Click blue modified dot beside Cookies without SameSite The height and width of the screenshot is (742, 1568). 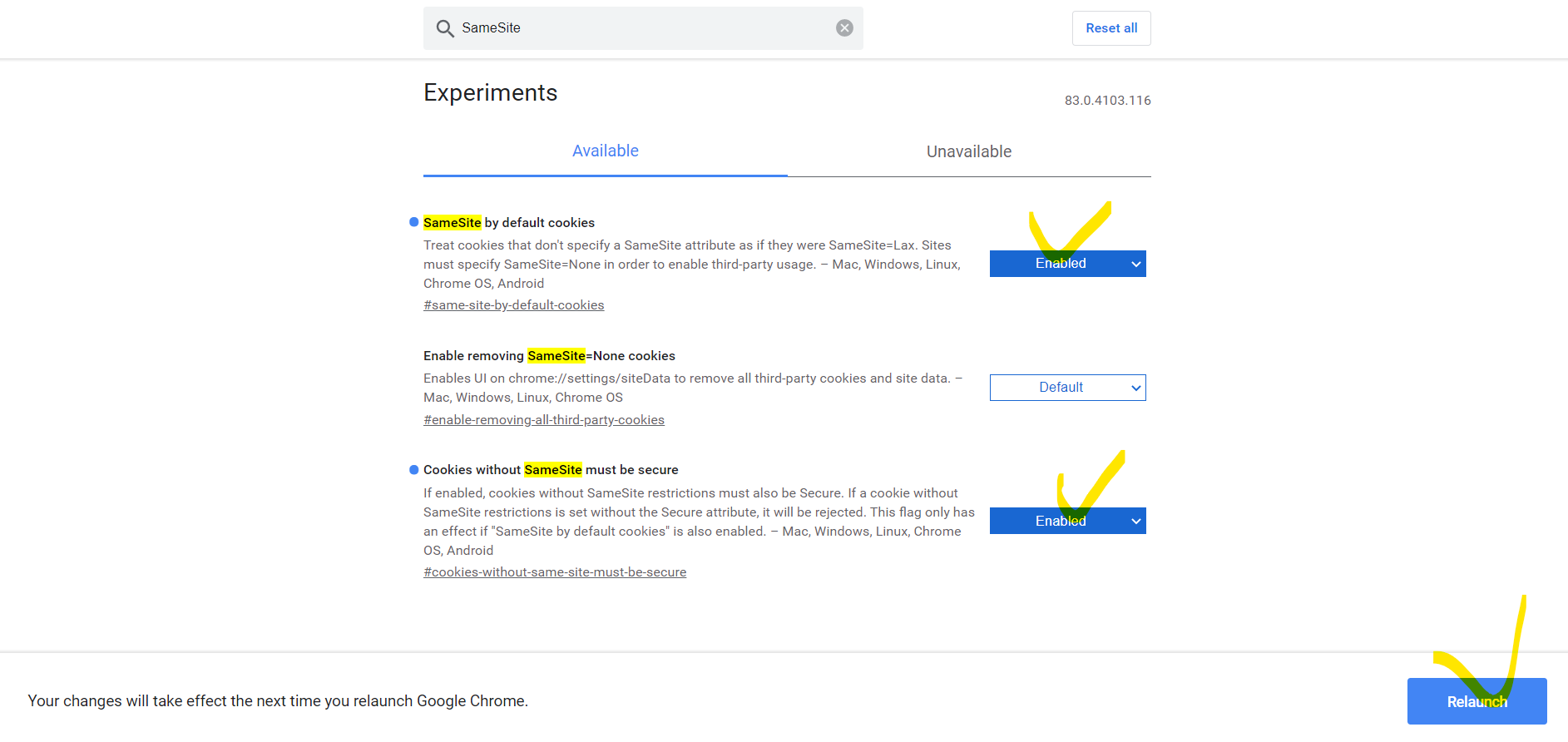coord(414,470)
